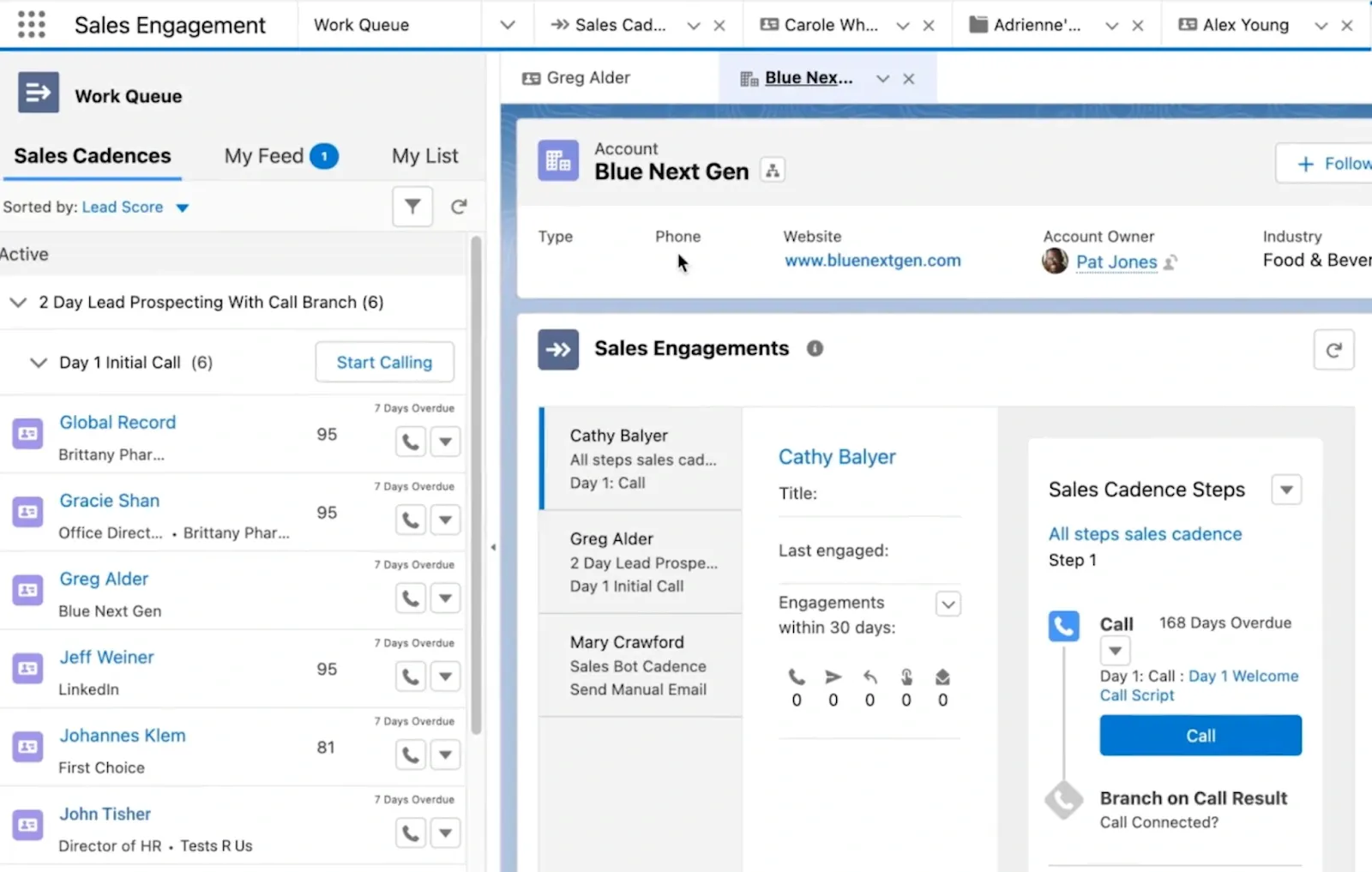Screen dimensions: 1372x872
Task: Open the App Launcher dots grid
Action: click(32, 24)
